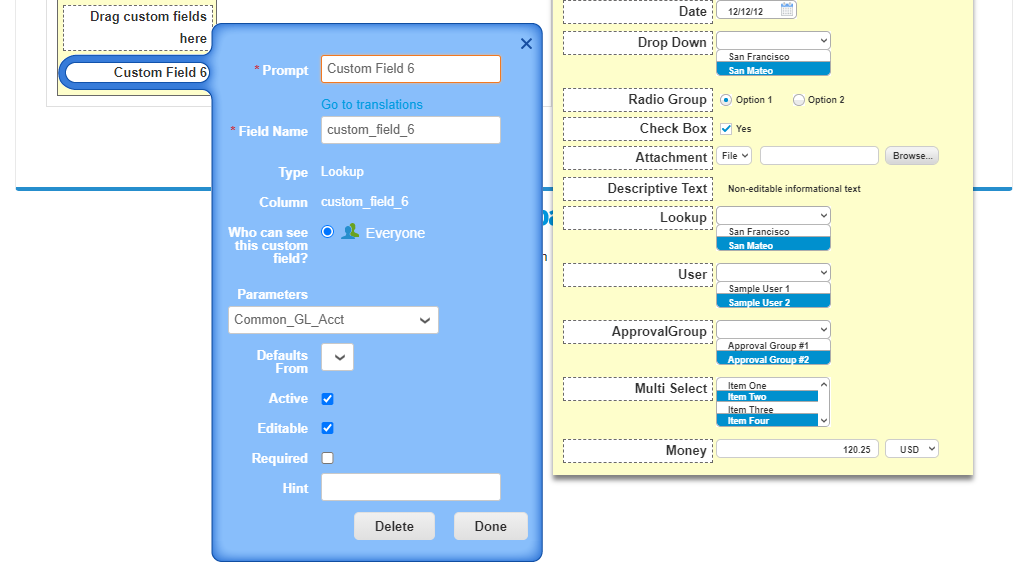
Task: Select the Custom Field 6 item
Action: tap(135, 72)
